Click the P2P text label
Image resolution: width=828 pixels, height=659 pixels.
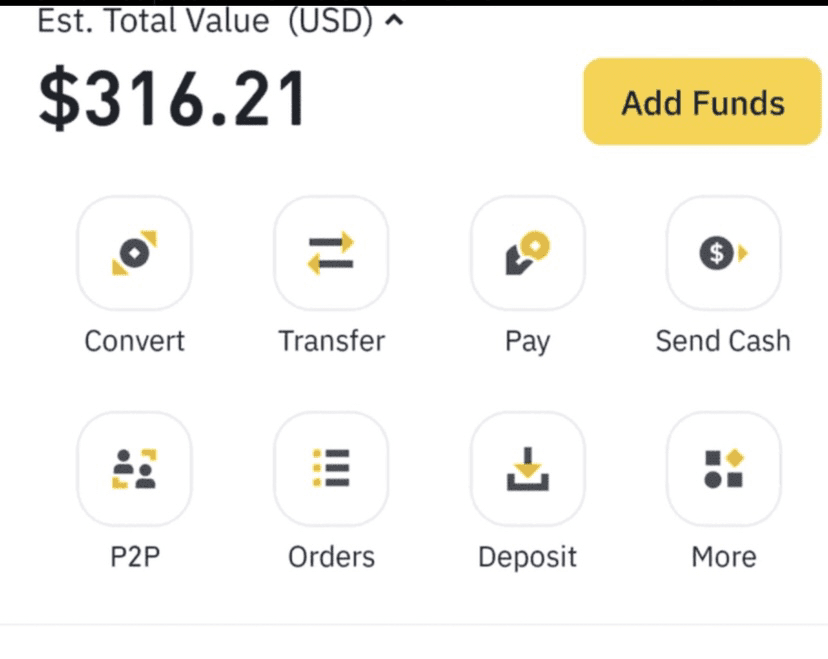(x=134, y=557)
